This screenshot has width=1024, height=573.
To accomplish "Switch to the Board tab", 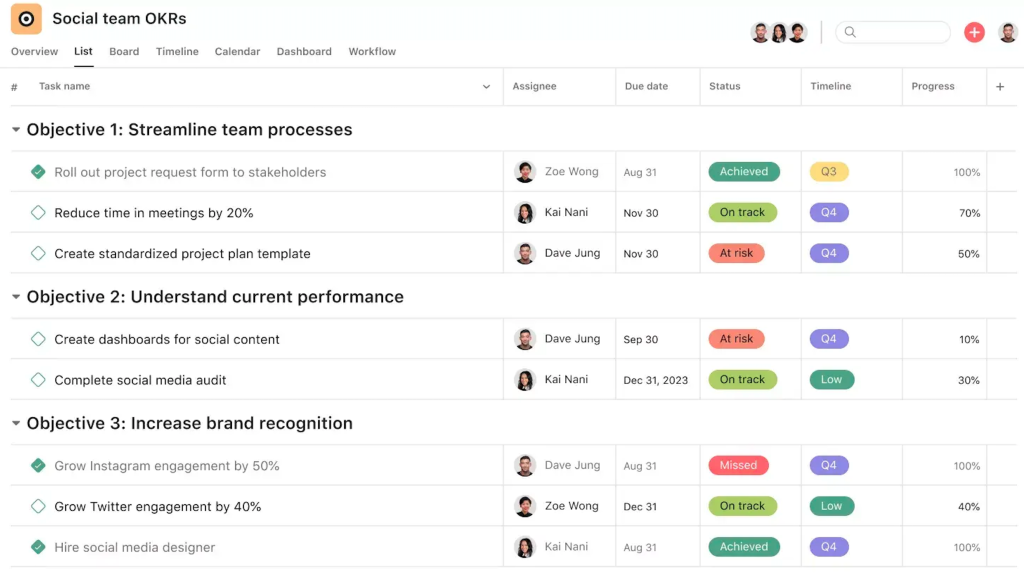I will 124,52.
